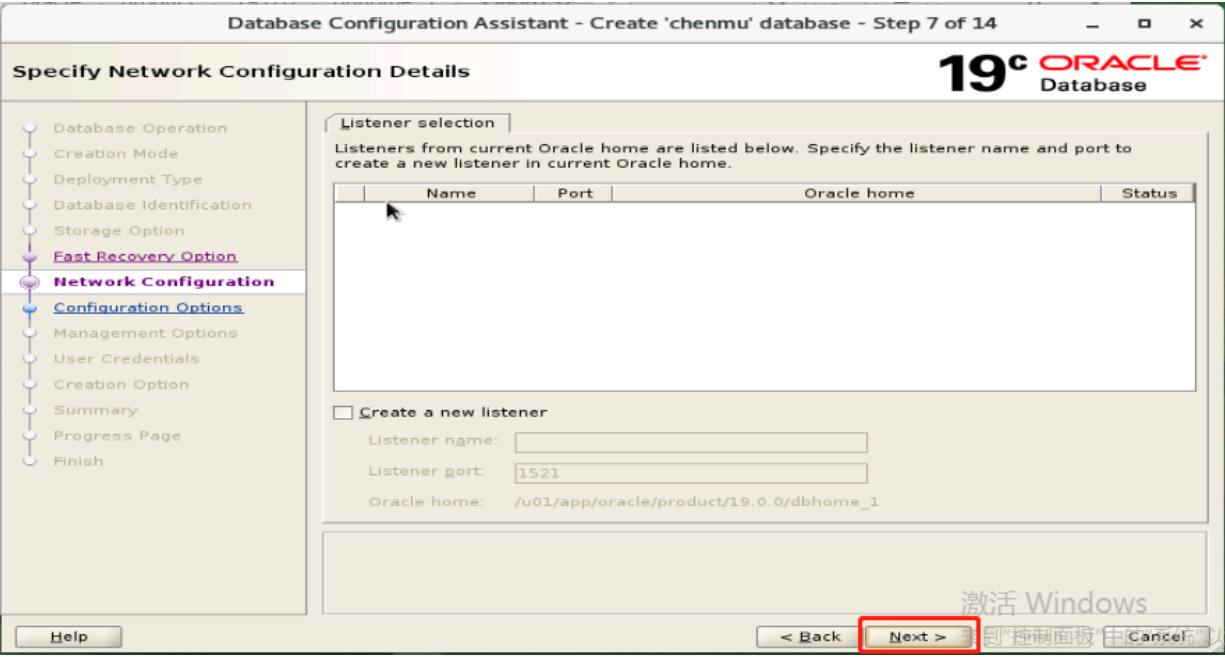
Task: Click the Next button
Action: 917,636
